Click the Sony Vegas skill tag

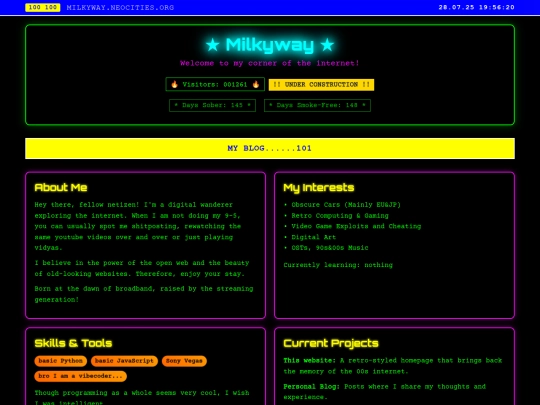coord(184,361)
